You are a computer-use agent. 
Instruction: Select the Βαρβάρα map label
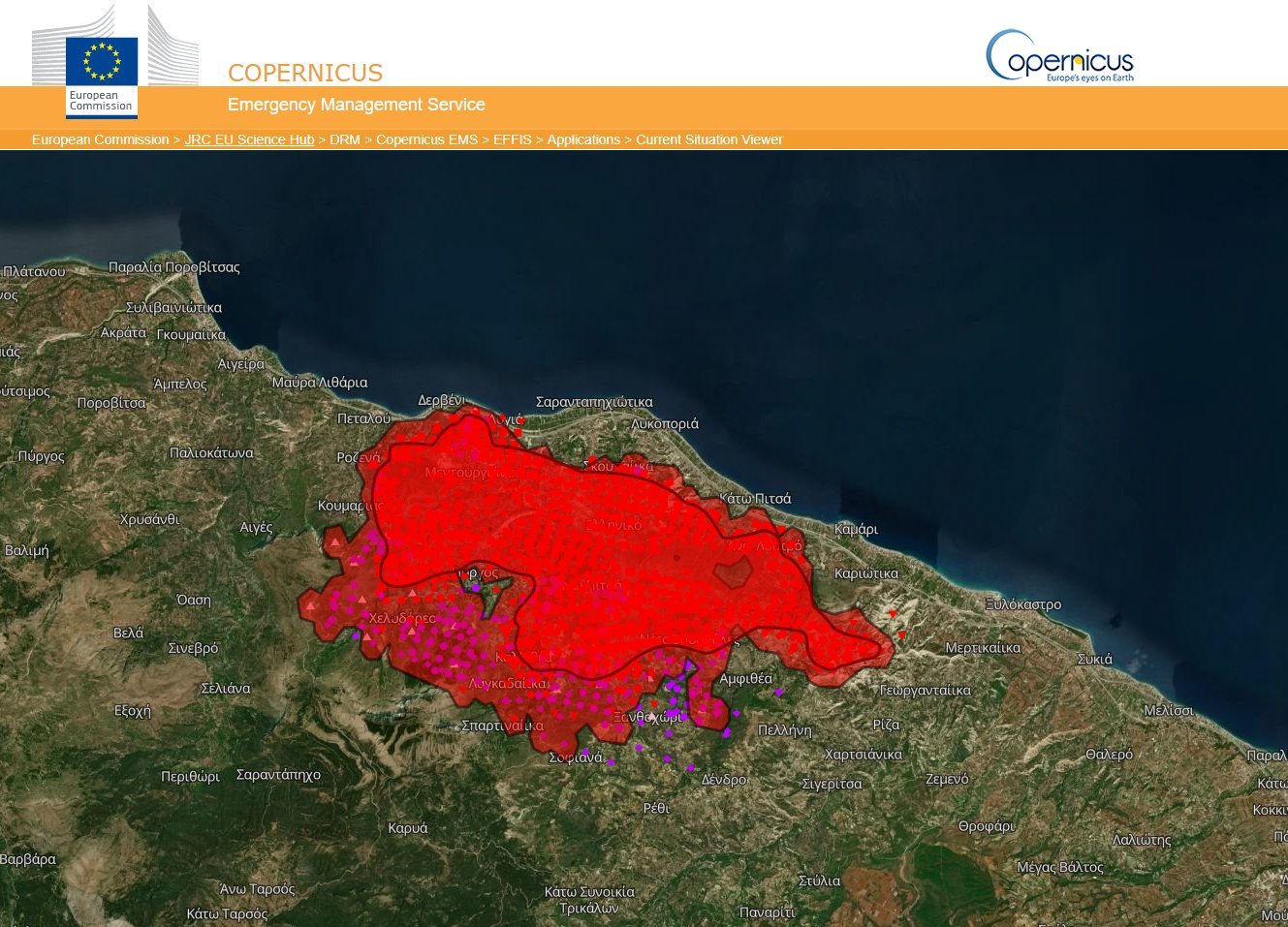point(28,859)
